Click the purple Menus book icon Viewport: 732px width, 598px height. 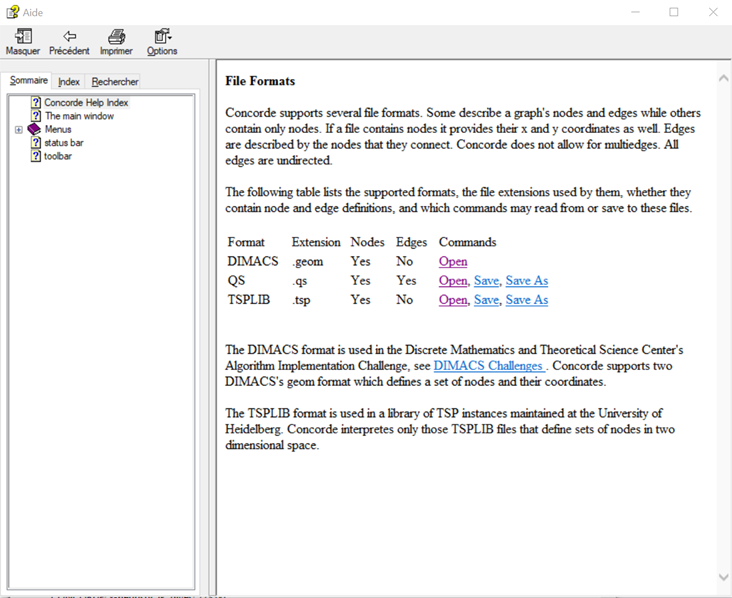[x=34, y=129]
